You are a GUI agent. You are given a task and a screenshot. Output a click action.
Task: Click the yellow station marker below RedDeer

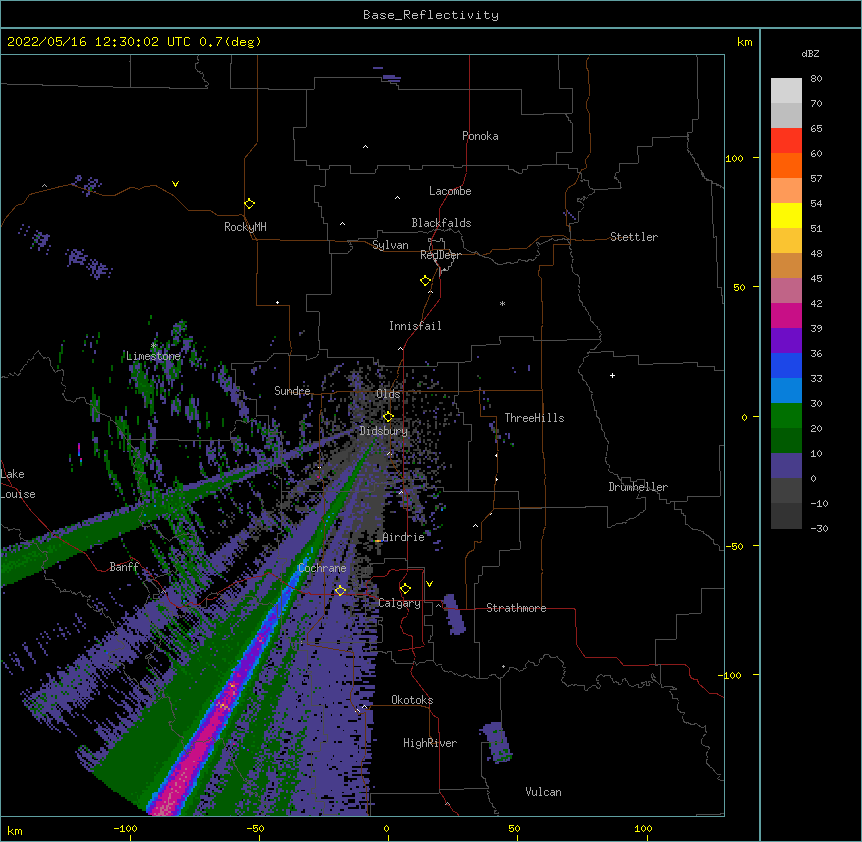(x=426, y=281)
